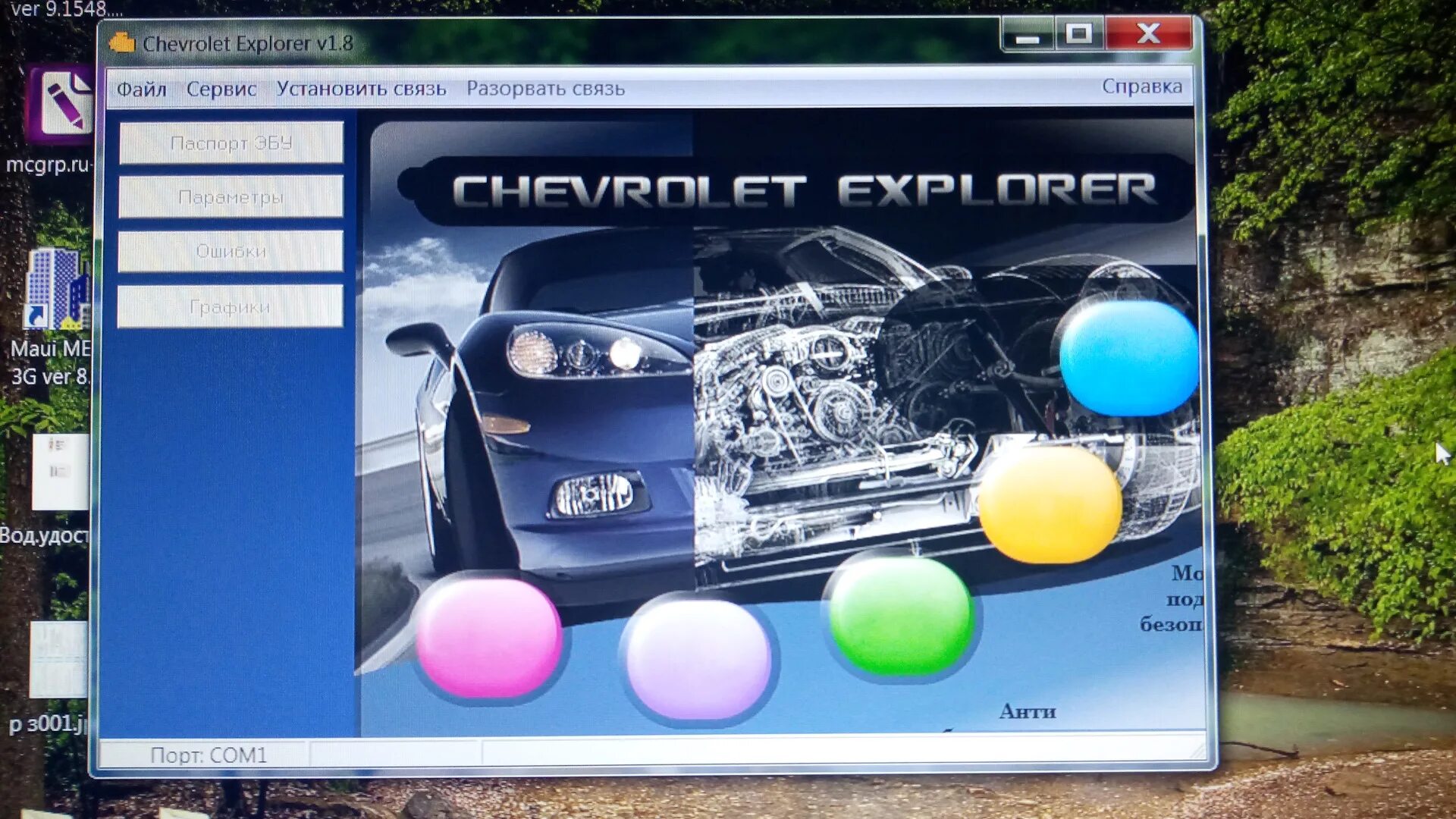Click the blue glossy ball
This screenshot has width=1456, height=819.
point(1128,358)
